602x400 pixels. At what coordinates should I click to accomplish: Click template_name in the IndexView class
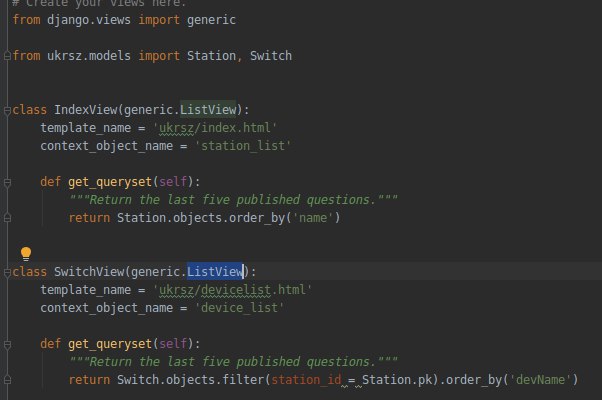[86, 128]
